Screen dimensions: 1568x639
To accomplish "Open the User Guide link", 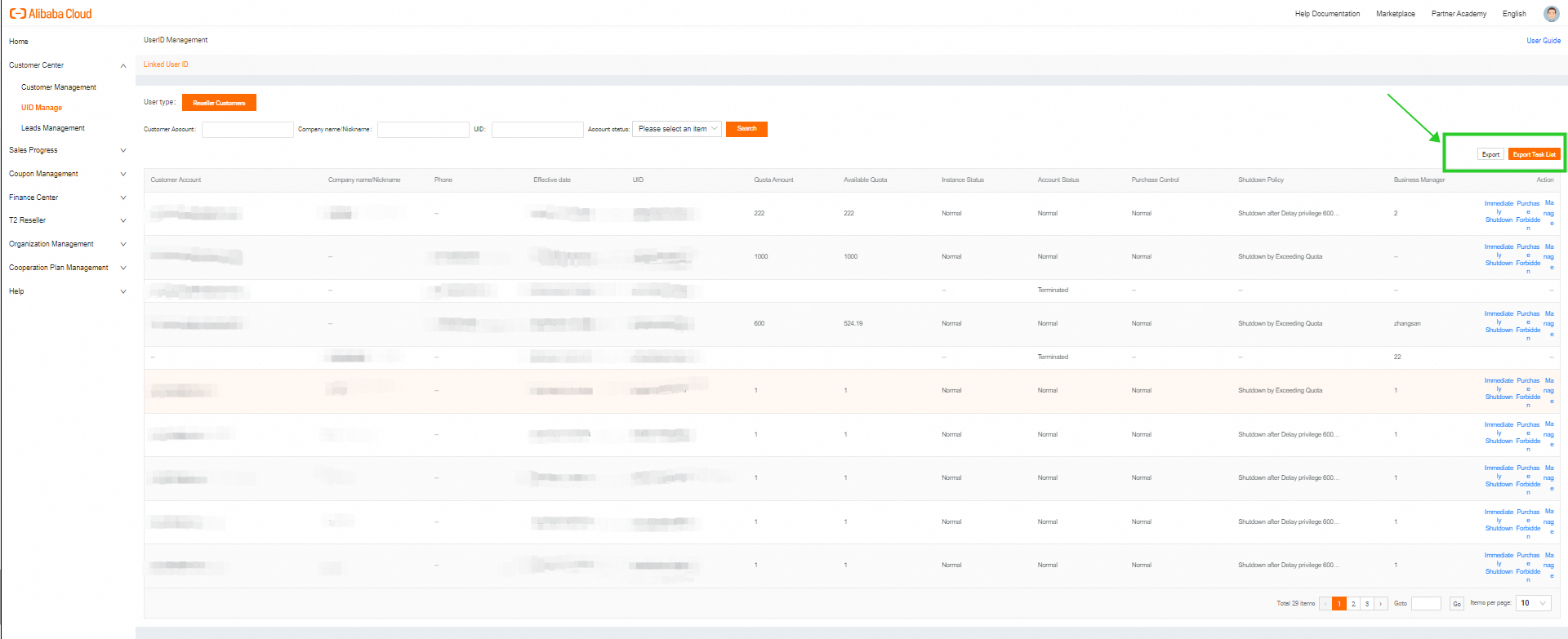I will click(x=1543, y=41).
